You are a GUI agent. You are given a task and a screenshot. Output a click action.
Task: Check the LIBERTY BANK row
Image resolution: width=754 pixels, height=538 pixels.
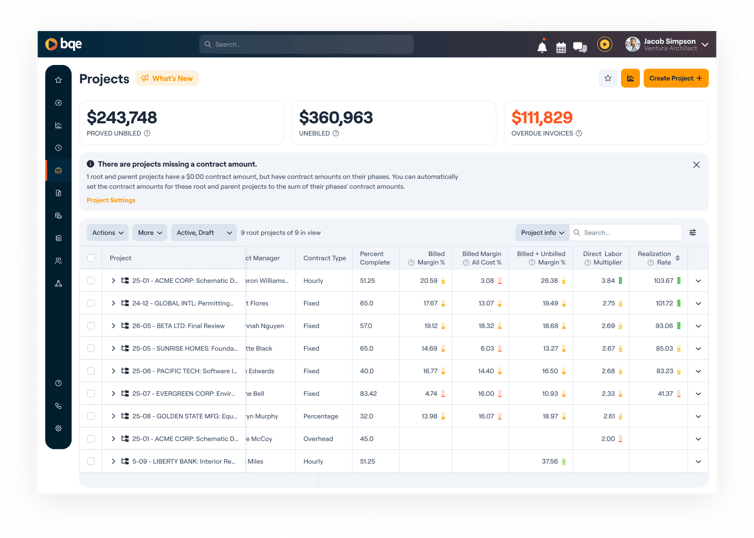click(x=91, y=462)
